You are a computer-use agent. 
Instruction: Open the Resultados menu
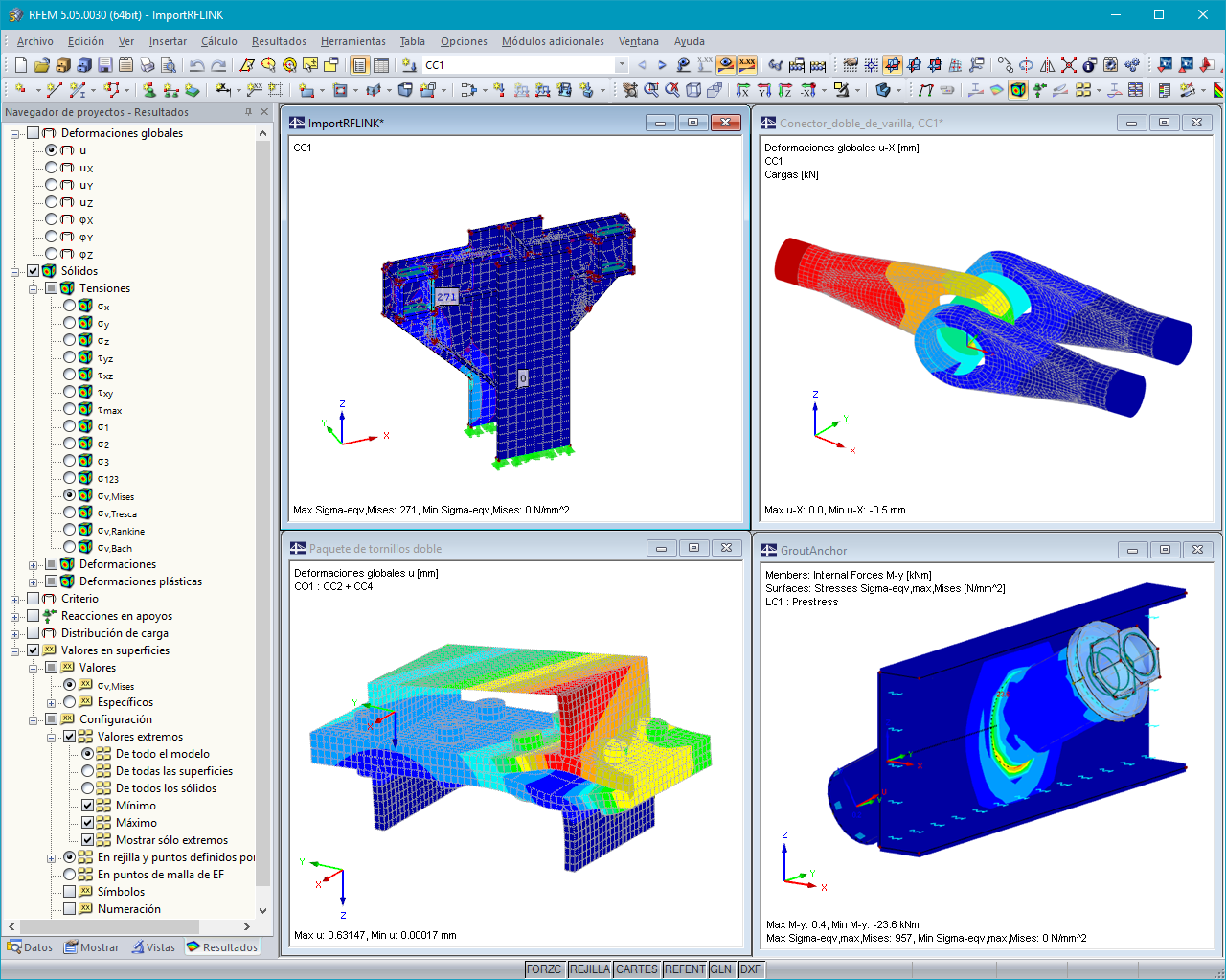(279, 41)
